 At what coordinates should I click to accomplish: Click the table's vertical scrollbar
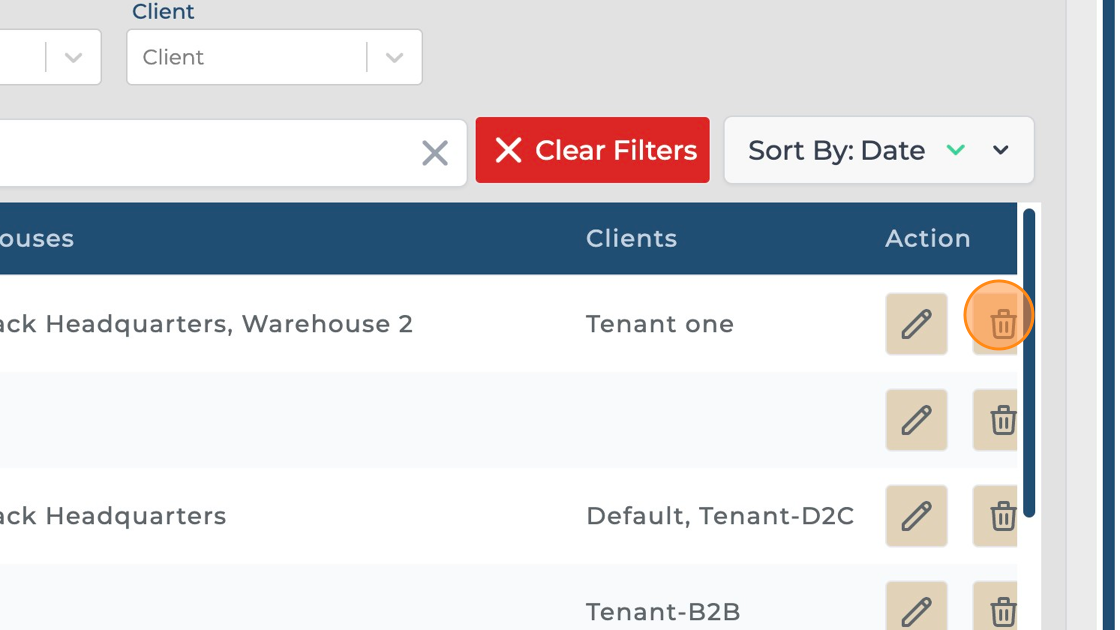1029,360
